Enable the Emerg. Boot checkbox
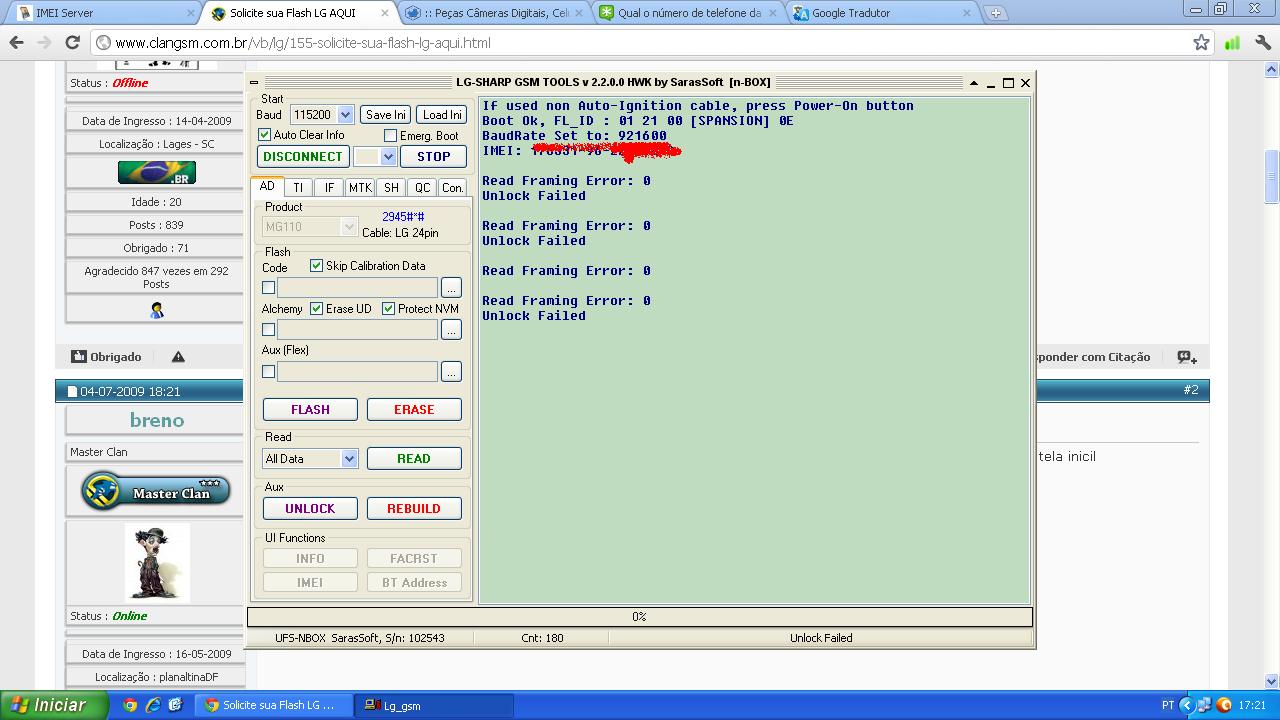 (x=391, y=136)
